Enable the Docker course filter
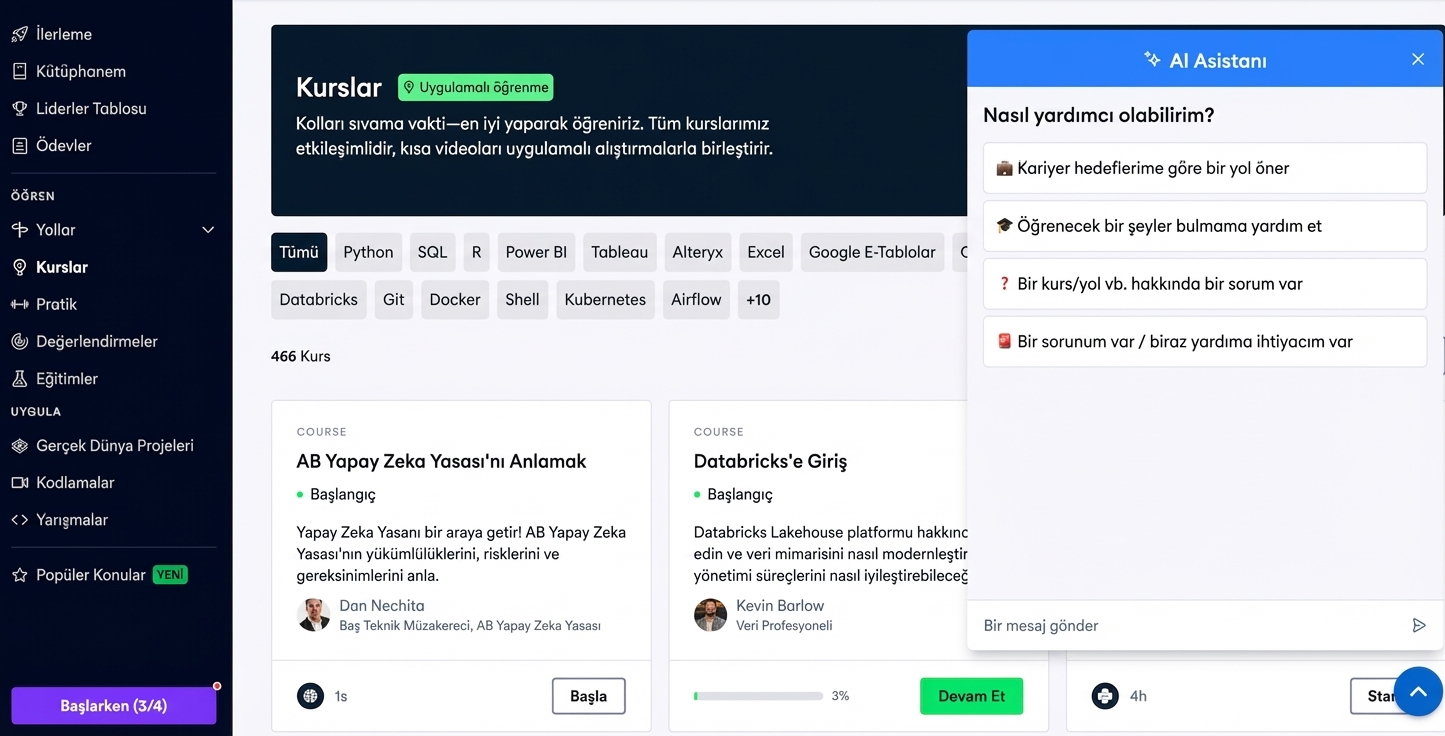 coord(455,299)
